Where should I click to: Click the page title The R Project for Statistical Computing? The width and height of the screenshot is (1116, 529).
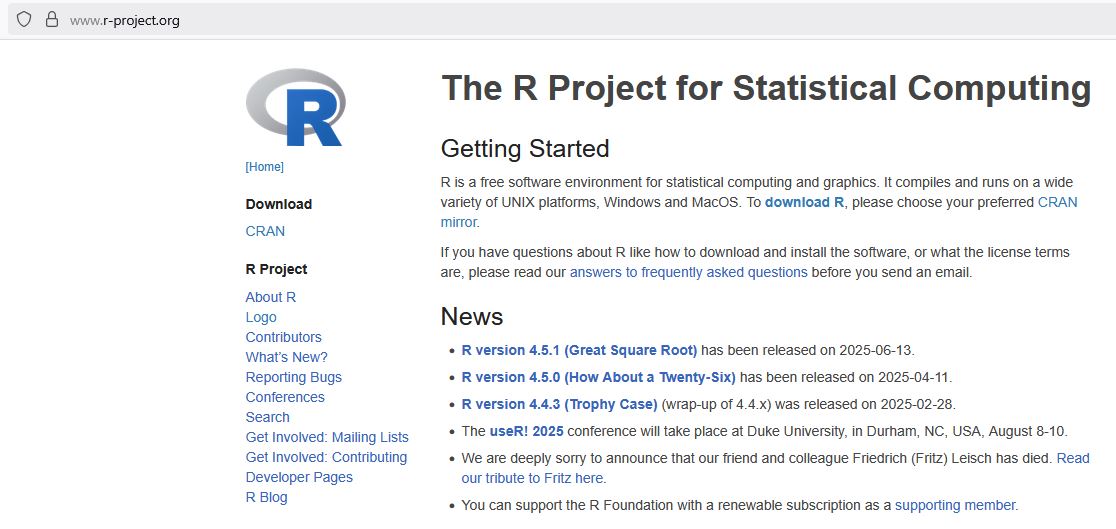pos(766,88)
